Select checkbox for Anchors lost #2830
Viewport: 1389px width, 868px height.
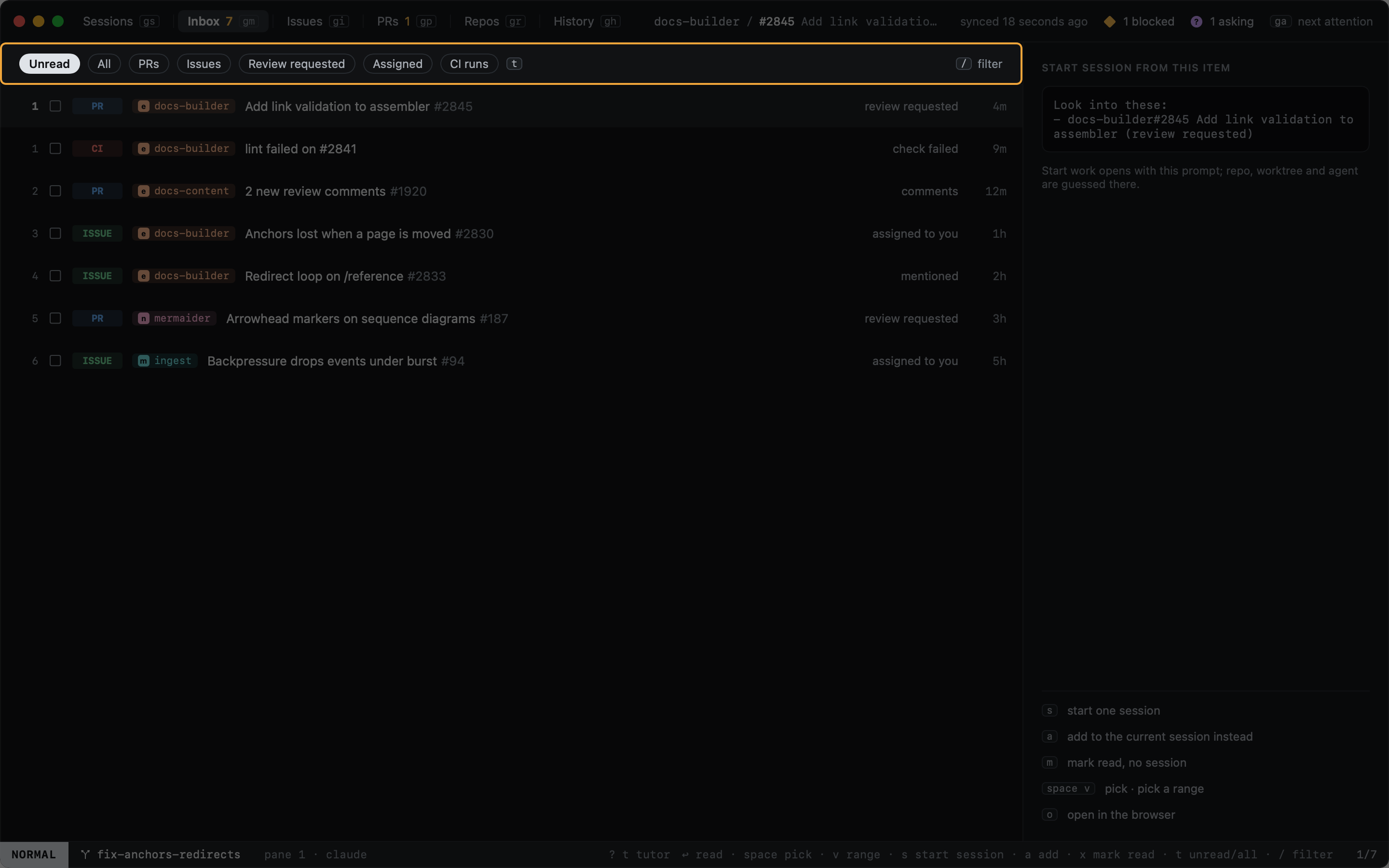coord(55,234)
